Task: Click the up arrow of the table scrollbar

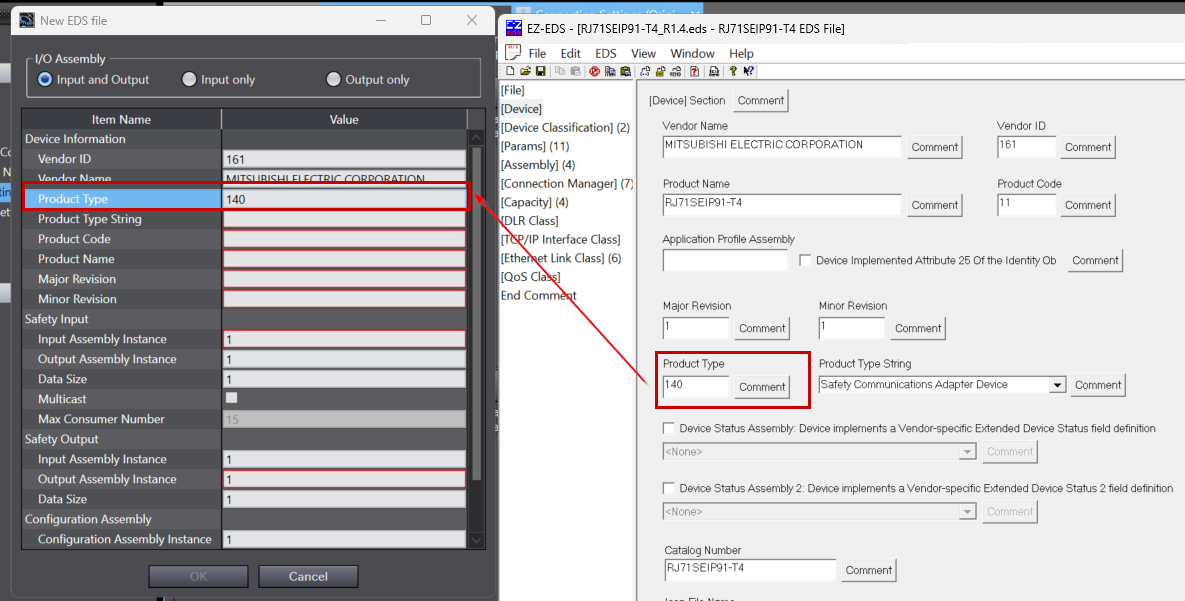Action: click(476, 138)
